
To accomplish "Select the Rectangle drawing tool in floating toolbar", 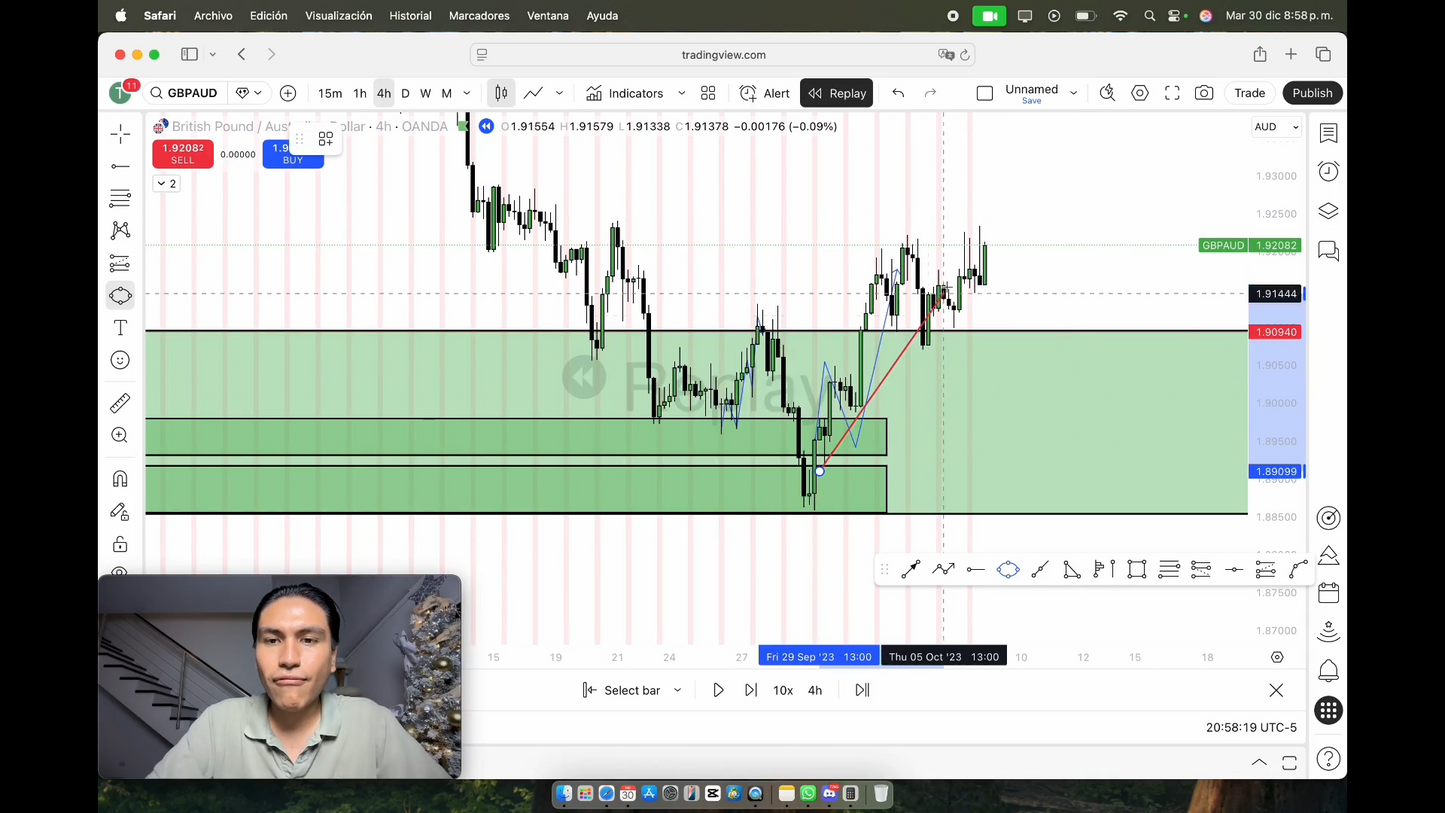I will [1137, 569].
